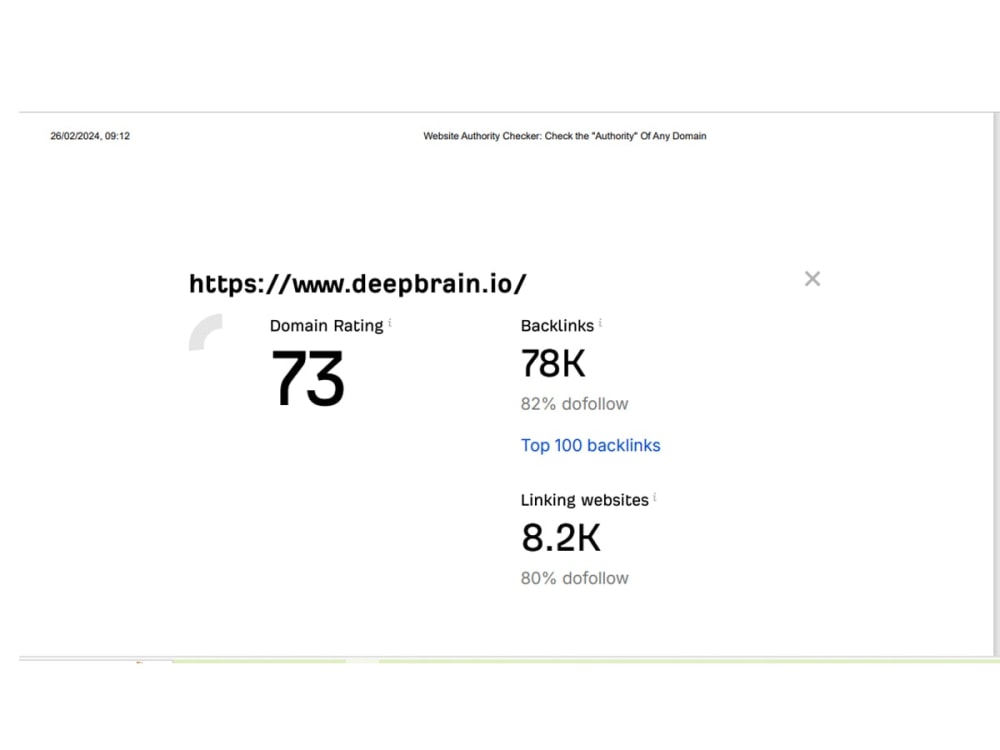Click the Linking websites label
Viewport: 1000px width, 750px height.
(x=584, y=500)
